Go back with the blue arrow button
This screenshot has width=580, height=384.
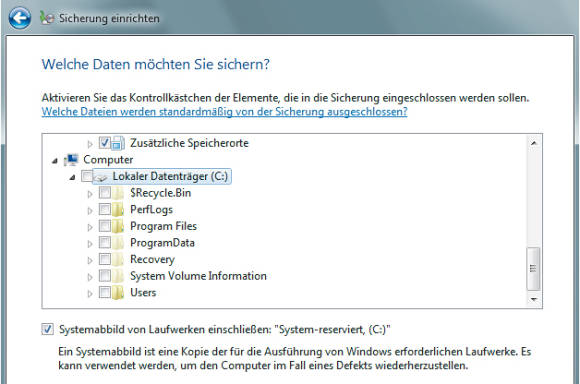20,18
